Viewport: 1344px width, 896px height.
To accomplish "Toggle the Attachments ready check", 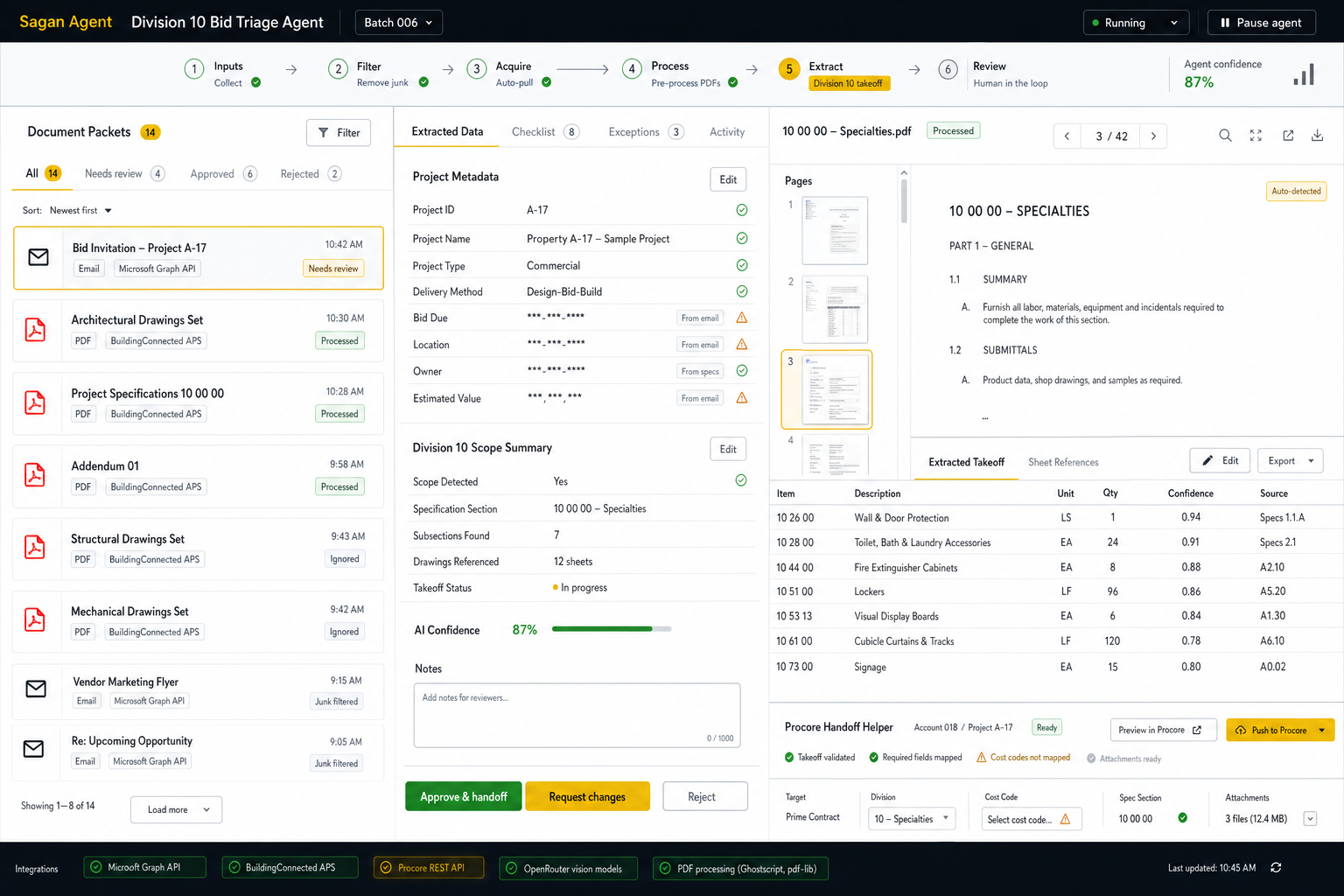I will pyautogui.click(x=1091, y=759).
